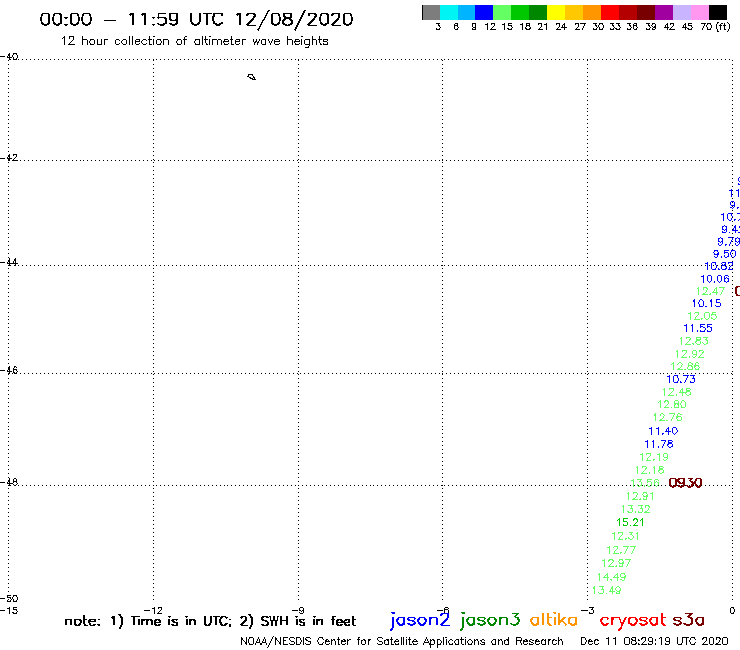Click the timestamp 'Dec 11 08:29:19 UTC 2020'
The width and height of the screenshot is (740, 650).
pos(654,641)
